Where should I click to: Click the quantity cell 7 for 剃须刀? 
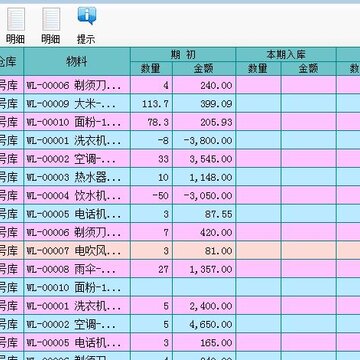click(151, 232)
